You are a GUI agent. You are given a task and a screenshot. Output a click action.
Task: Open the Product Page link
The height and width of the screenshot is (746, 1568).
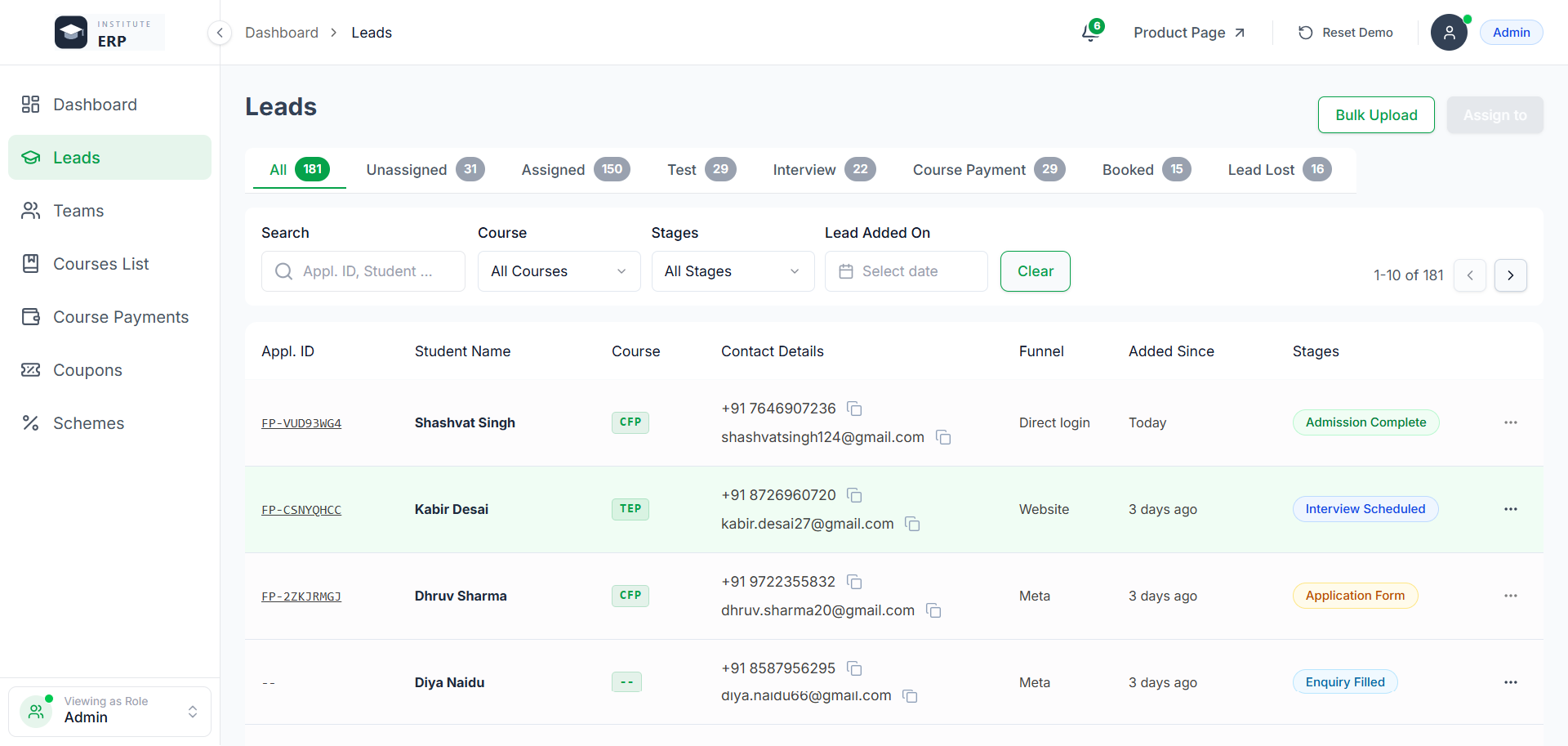point(1189,33)
